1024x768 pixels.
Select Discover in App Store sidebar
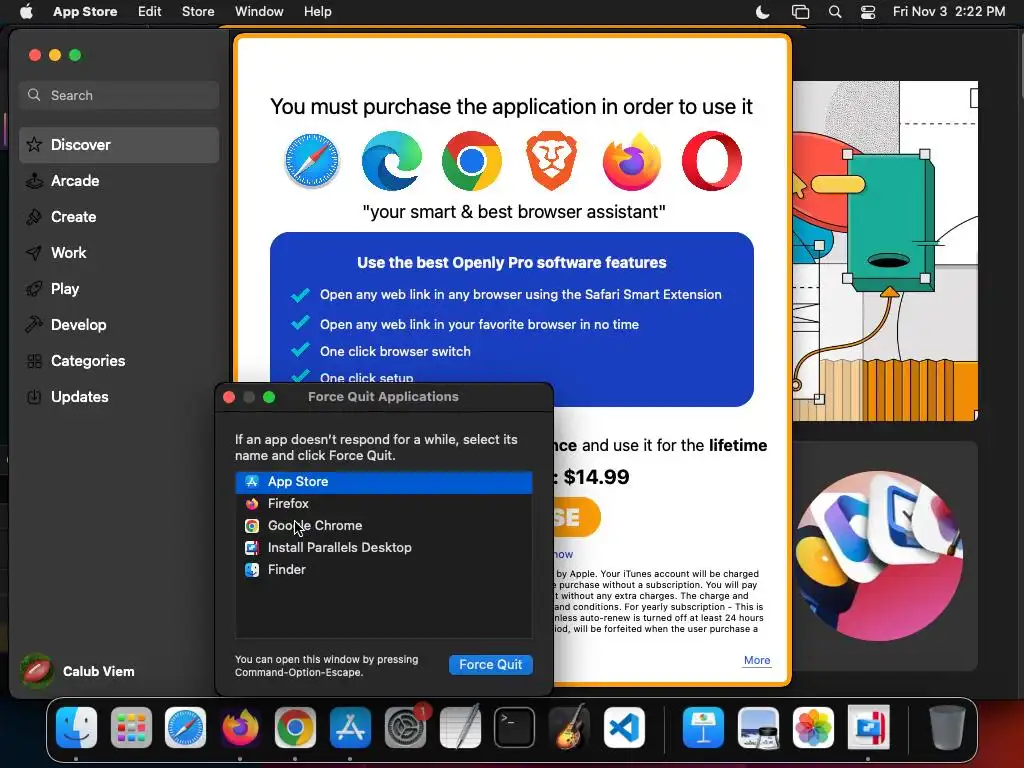(x=119, y=145)
